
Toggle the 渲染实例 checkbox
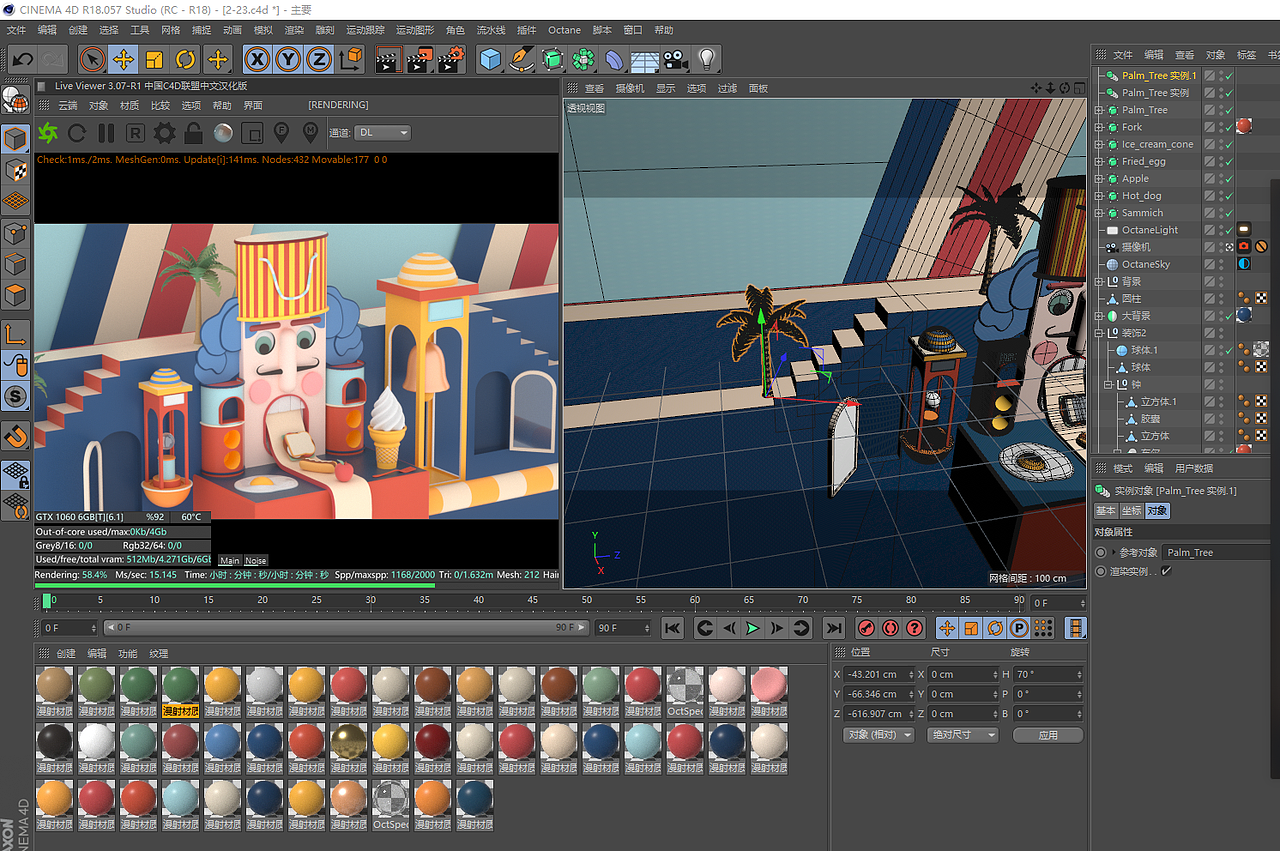(1166, 572)
